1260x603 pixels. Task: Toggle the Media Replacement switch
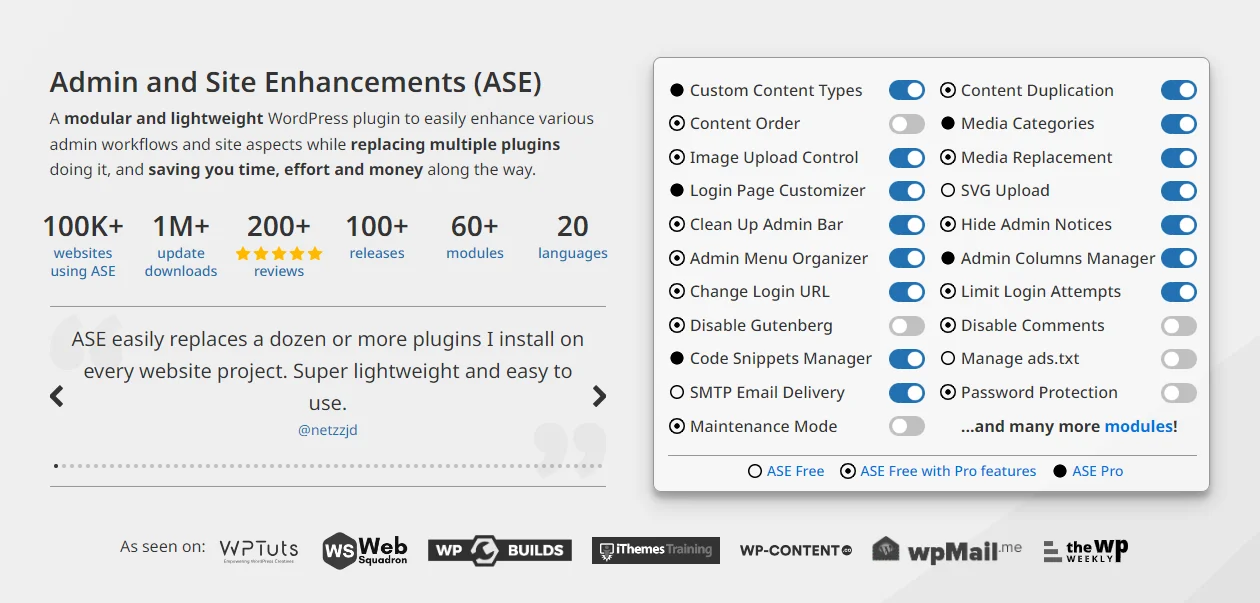pos(1179,158)
